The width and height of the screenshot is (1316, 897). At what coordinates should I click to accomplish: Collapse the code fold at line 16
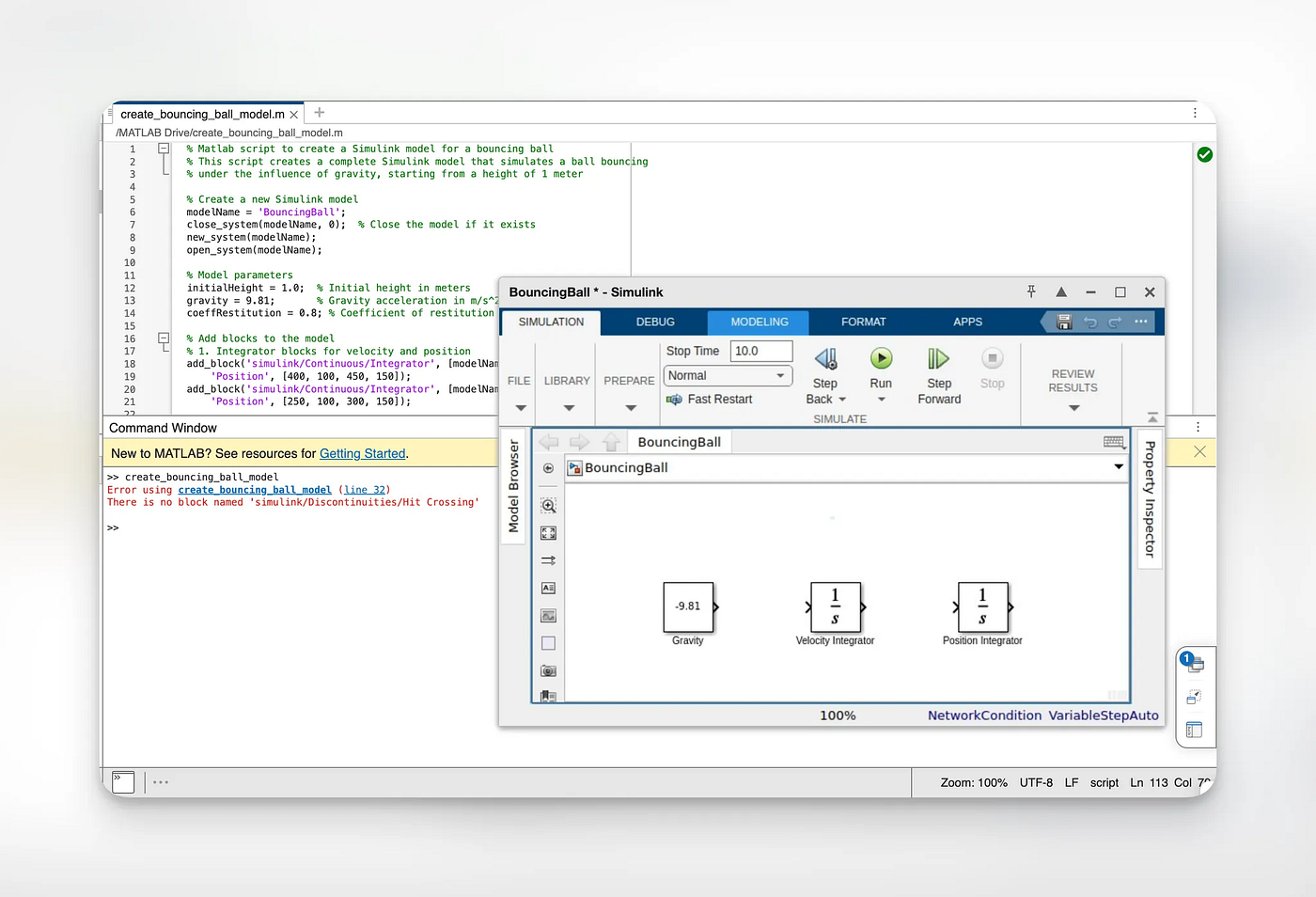point(164,338)
